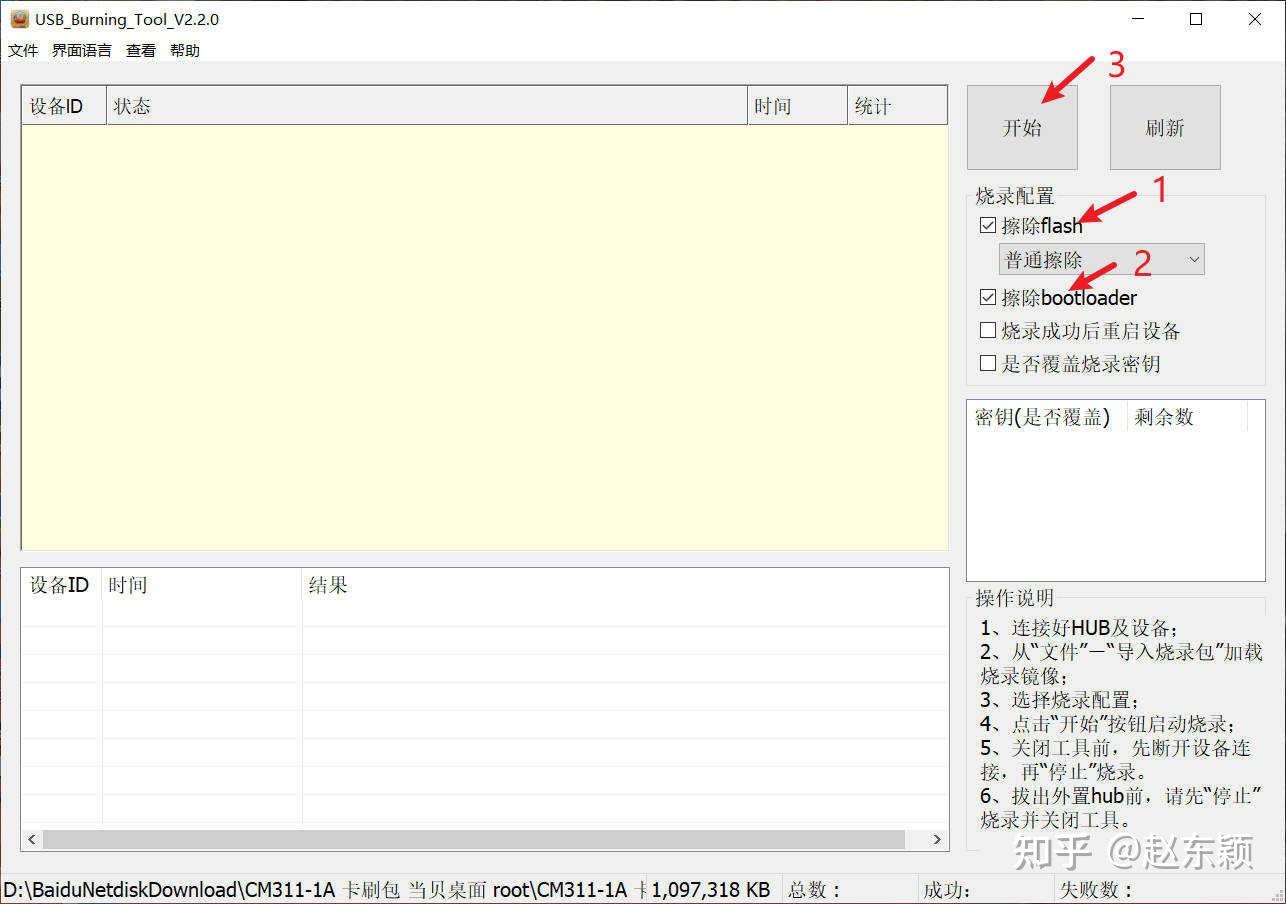Click the 状态 column header
This screenshot has height=904, width=1286.
[427, 106]
